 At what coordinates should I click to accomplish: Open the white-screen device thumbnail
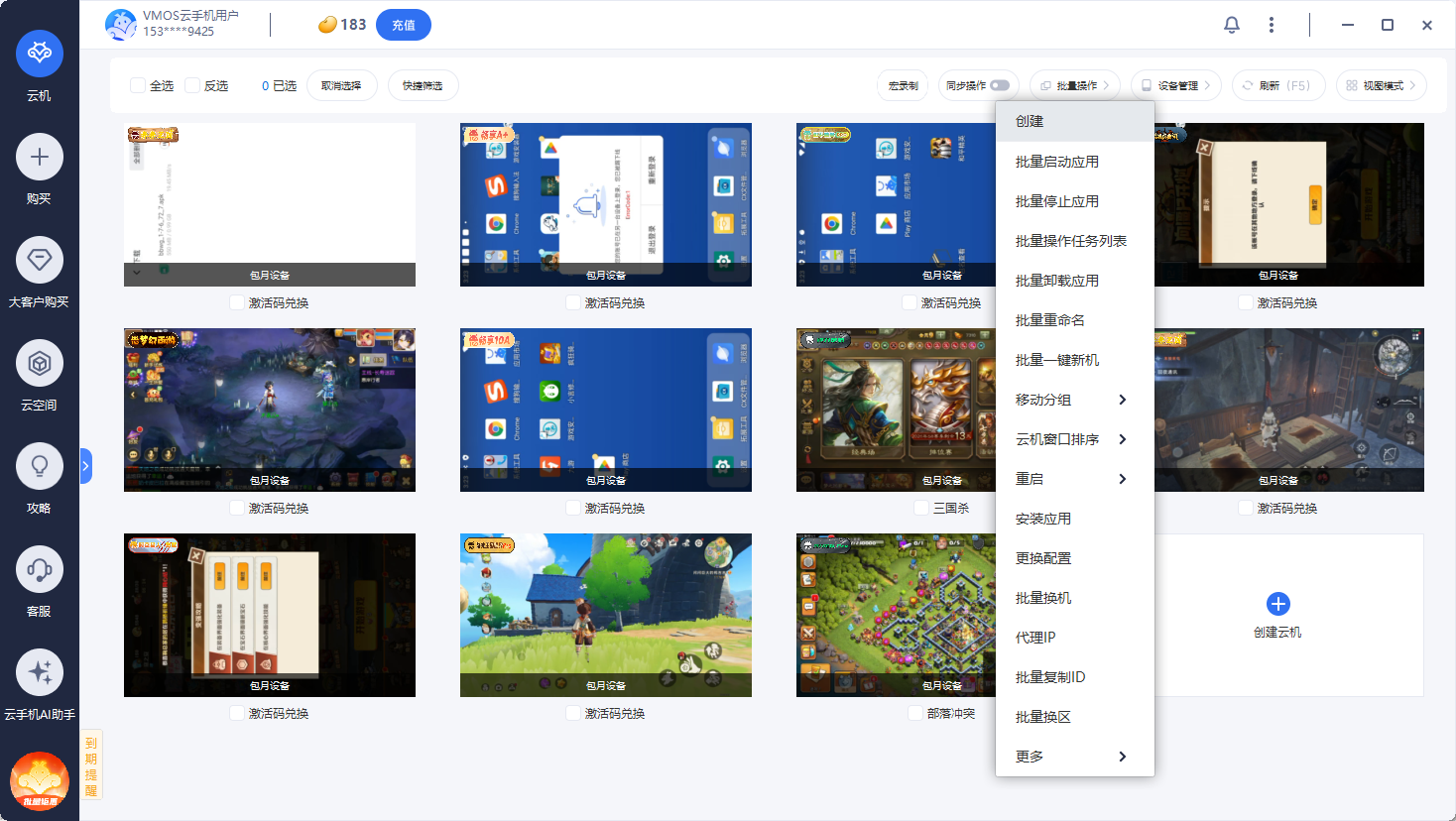click(270, 204)
